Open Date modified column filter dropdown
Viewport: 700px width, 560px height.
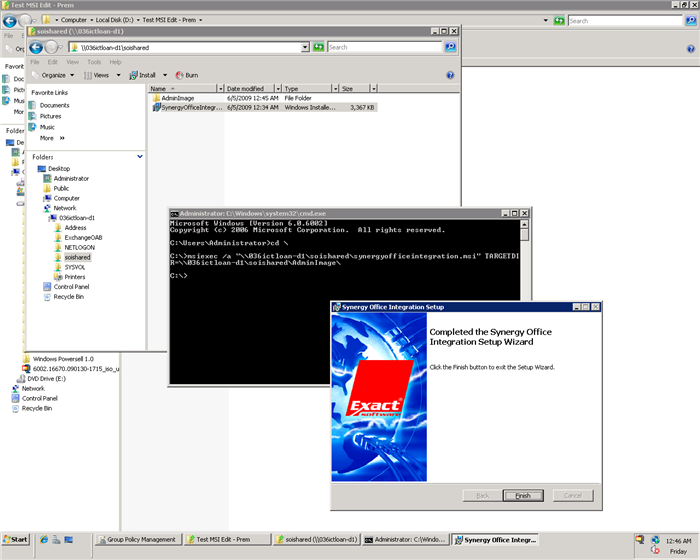(278, 88)
